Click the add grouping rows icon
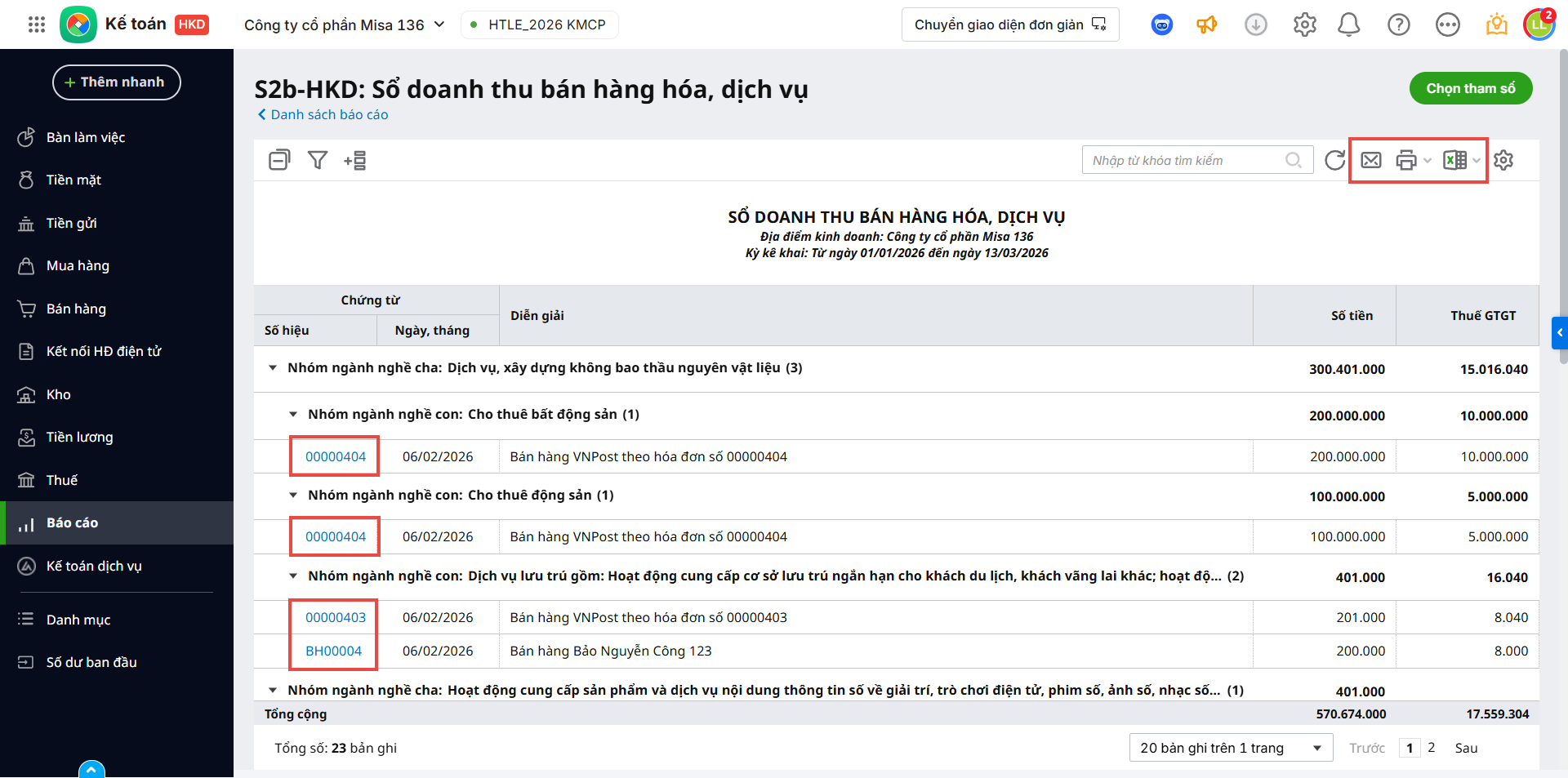The width and height of the screenshot is (1568, 778). pyautogui.click(x=355, y=160)
